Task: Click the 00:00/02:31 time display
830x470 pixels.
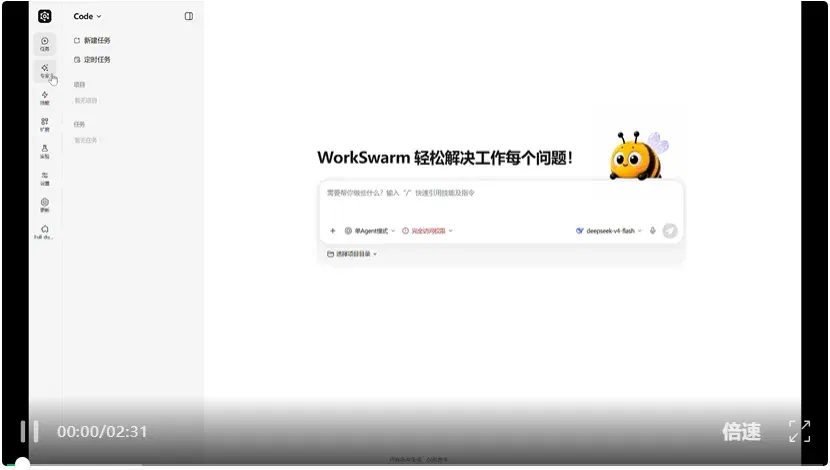Action: (x=102, y=431)
